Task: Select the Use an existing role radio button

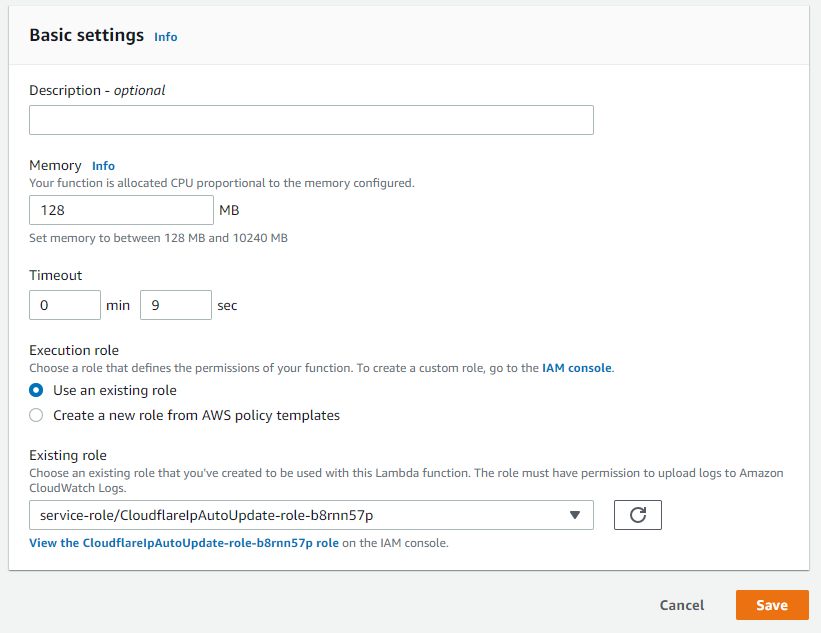Action: tap(37, 390)
